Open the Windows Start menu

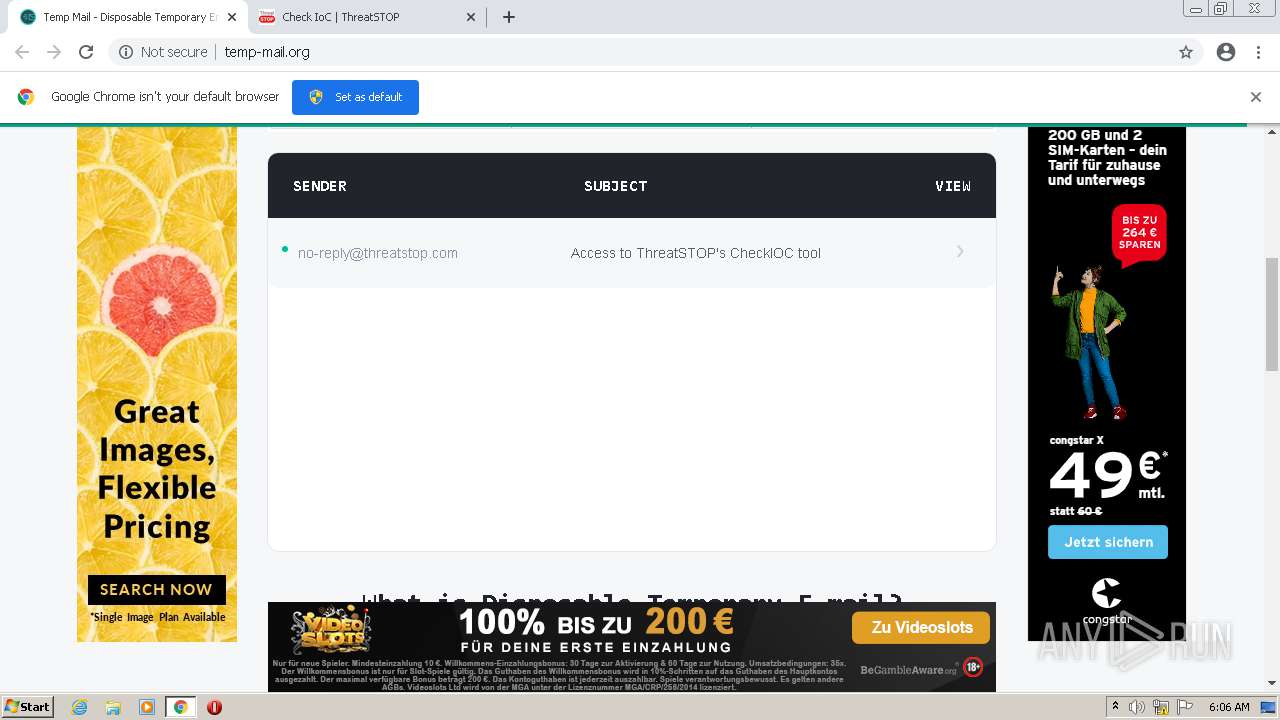tap(27, 707)
